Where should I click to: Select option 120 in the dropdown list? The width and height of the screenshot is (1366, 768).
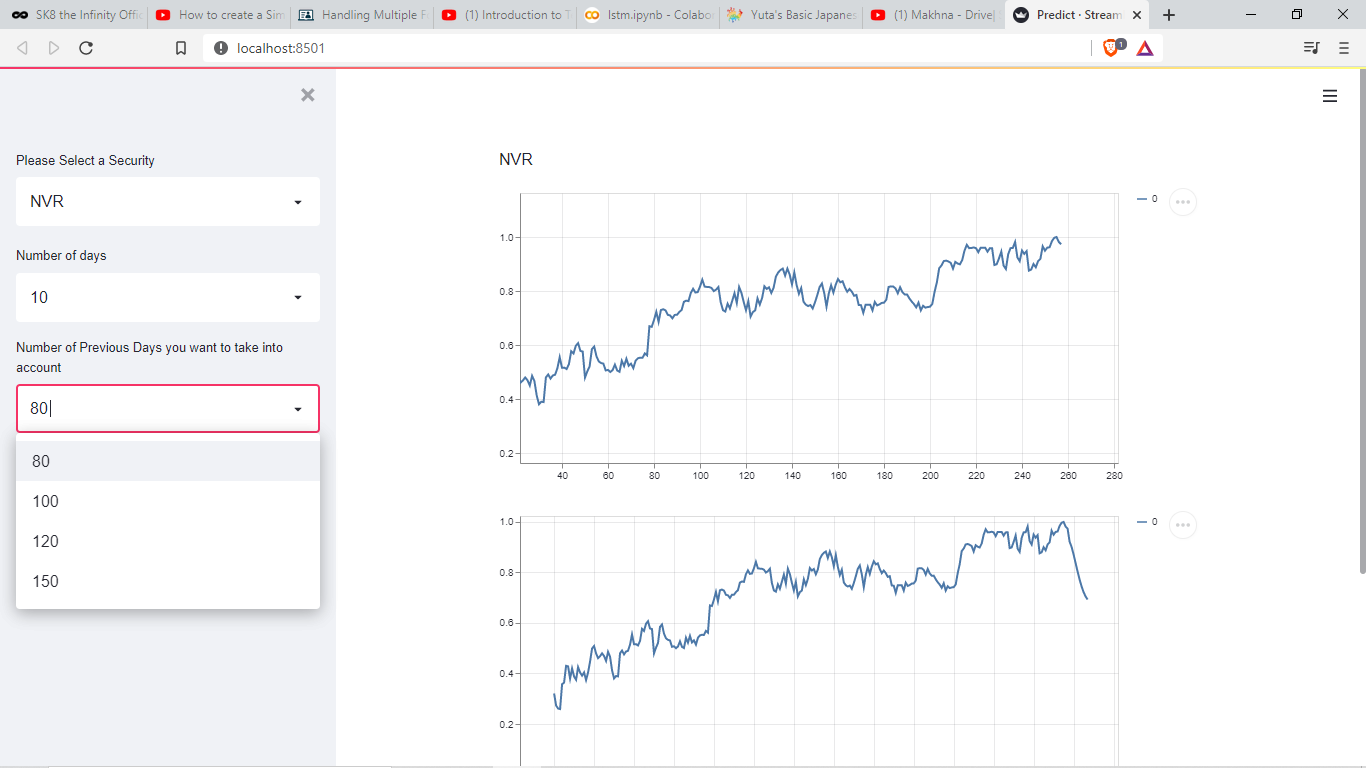168,541
